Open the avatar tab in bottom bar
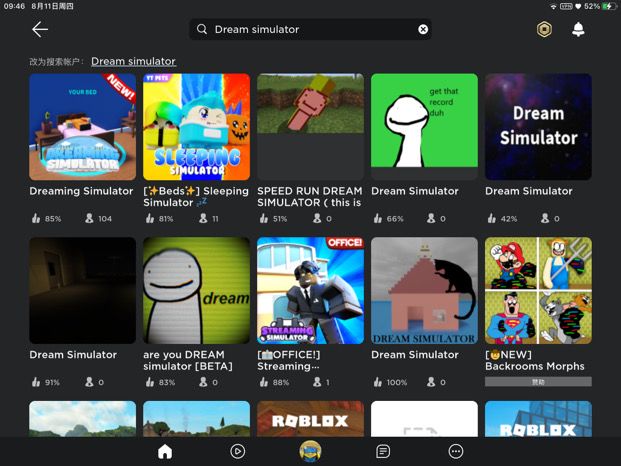621x466 pixels. click(x=310, y=451)
